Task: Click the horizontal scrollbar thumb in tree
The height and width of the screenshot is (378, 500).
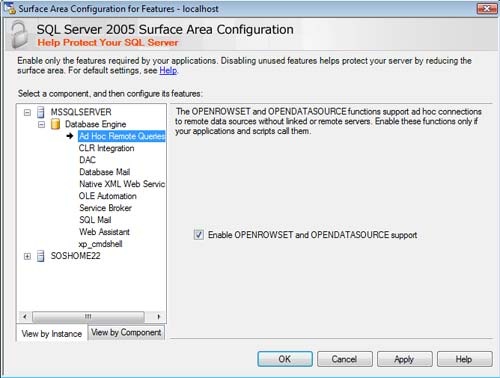Action: (88, 316)
